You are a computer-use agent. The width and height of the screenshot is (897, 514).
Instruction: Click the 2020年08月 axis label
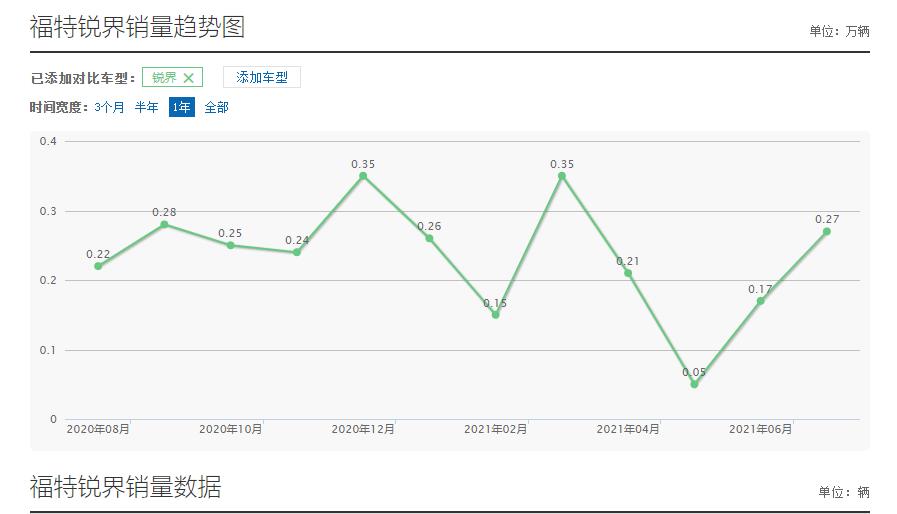coord(98,429)
